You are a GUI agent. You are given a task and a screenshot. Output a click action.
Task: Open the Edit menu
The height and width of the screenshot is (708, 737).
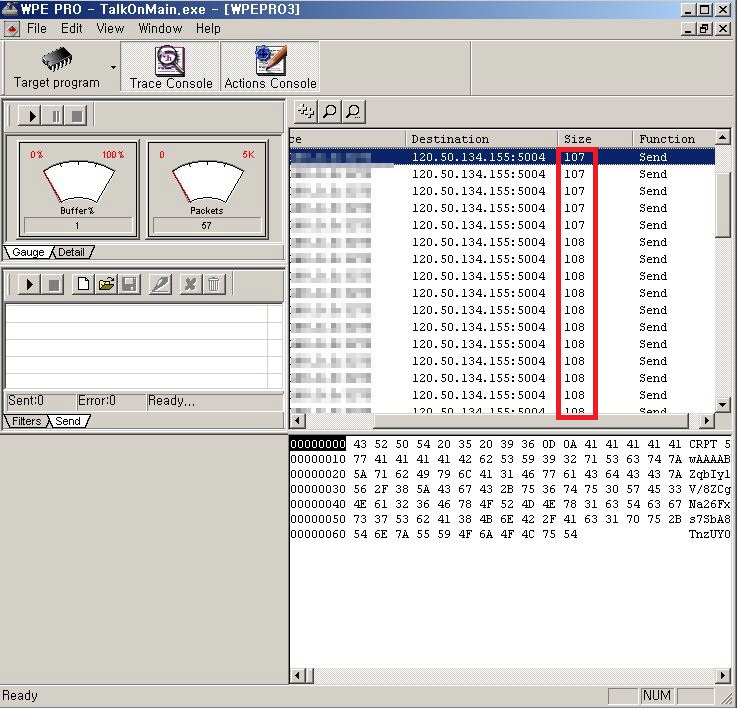[x=71, y=29]
